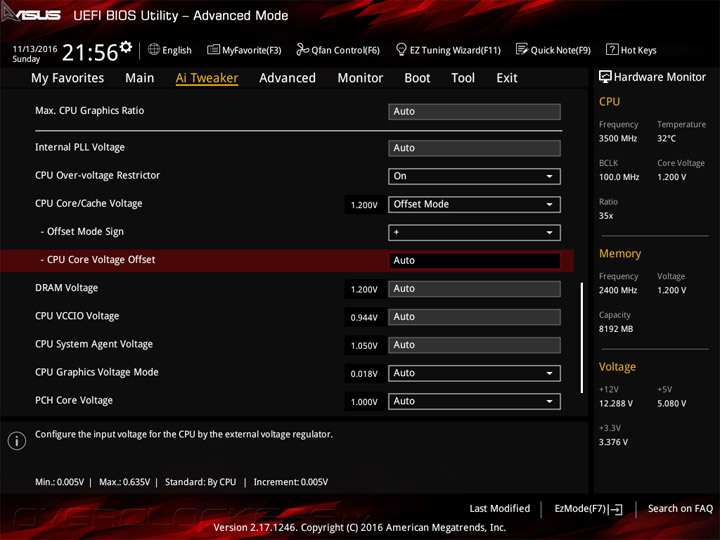Click the Qfan Control fan icon
The image size is (720, 540).
(303, 49)
